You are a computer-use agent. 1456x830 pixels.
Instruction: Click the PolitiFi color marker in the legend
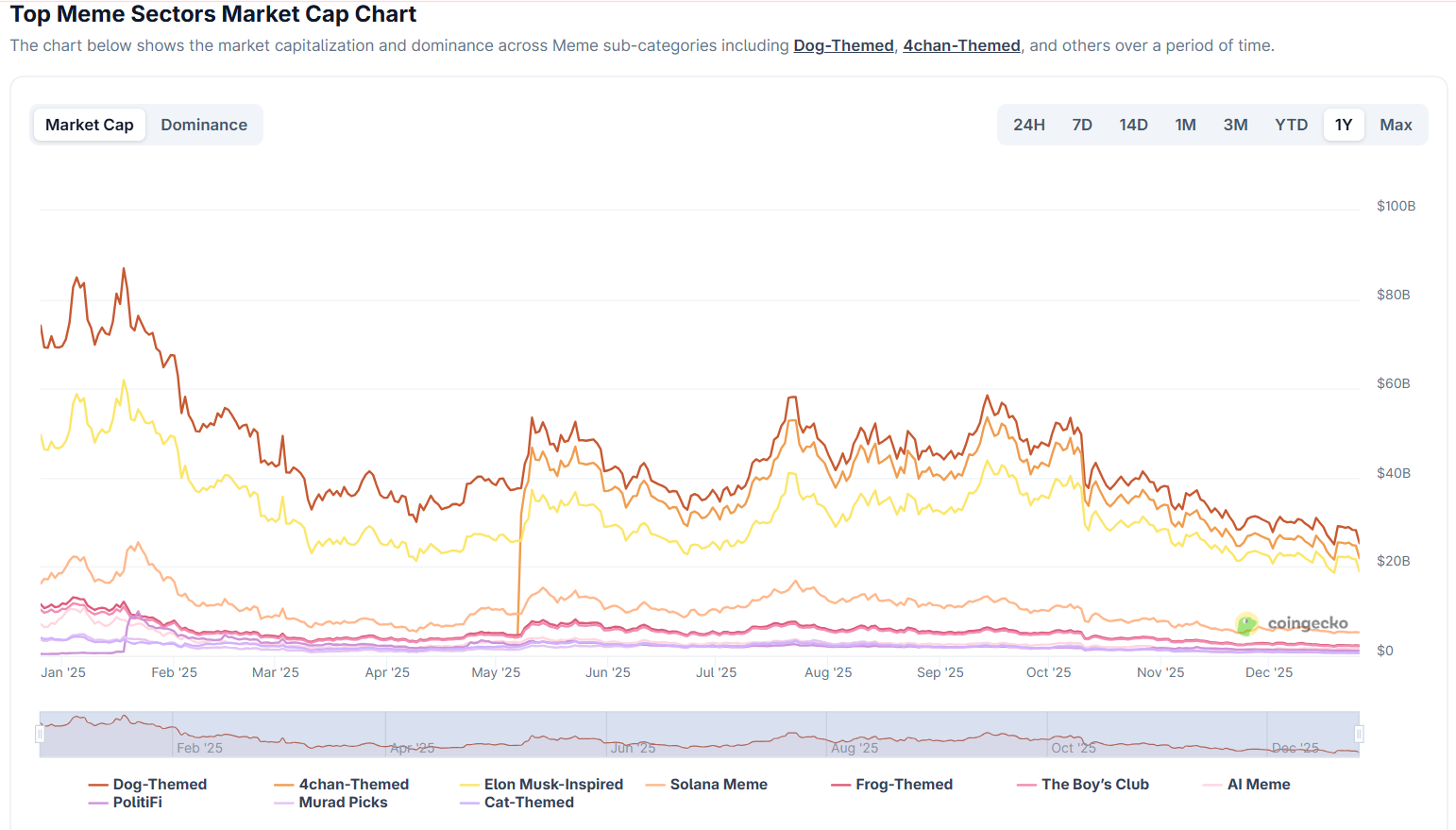[97, 802]
